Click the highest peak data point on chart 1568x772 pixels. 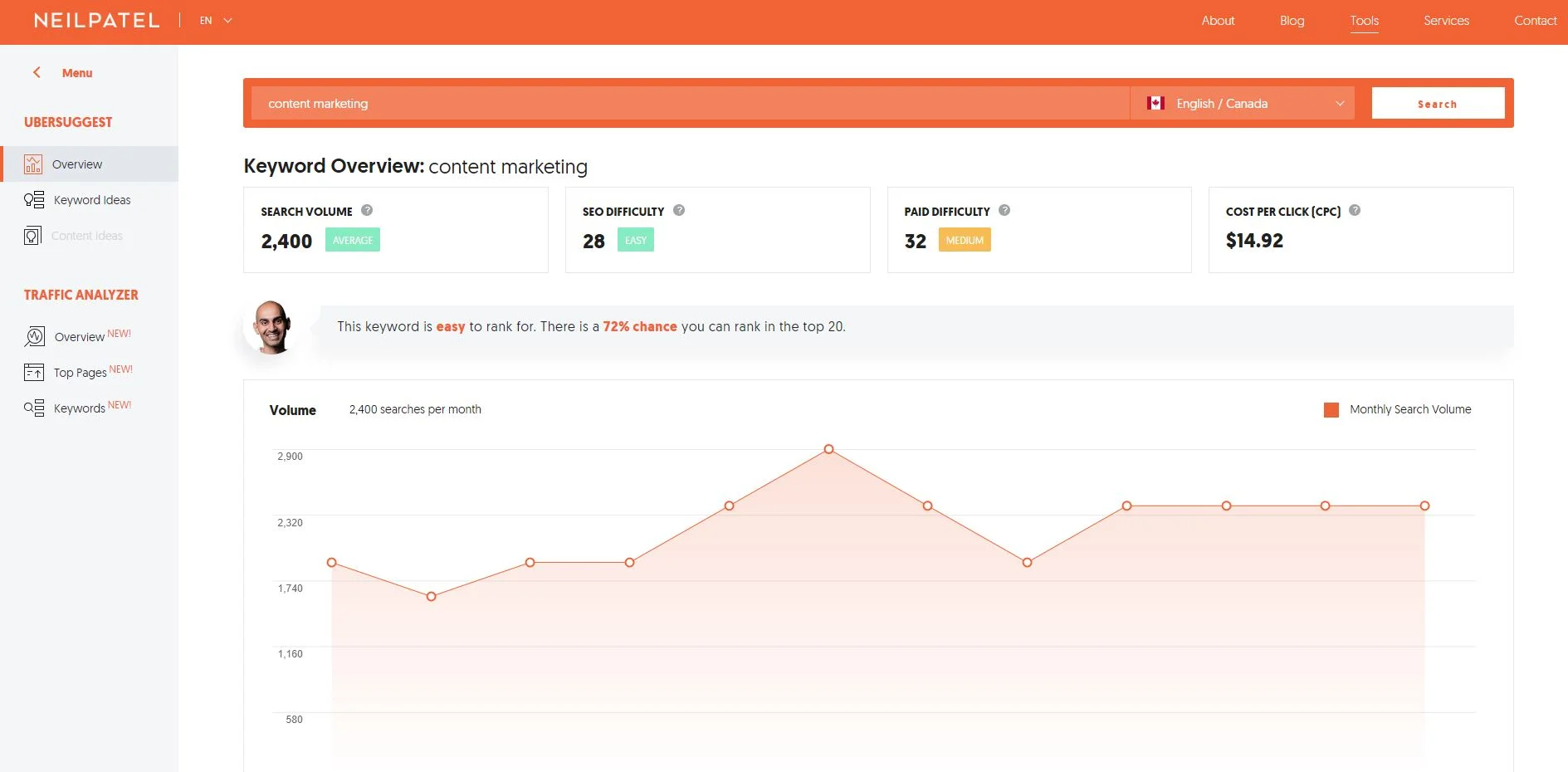pyautogui.click(x=828, y=449)
